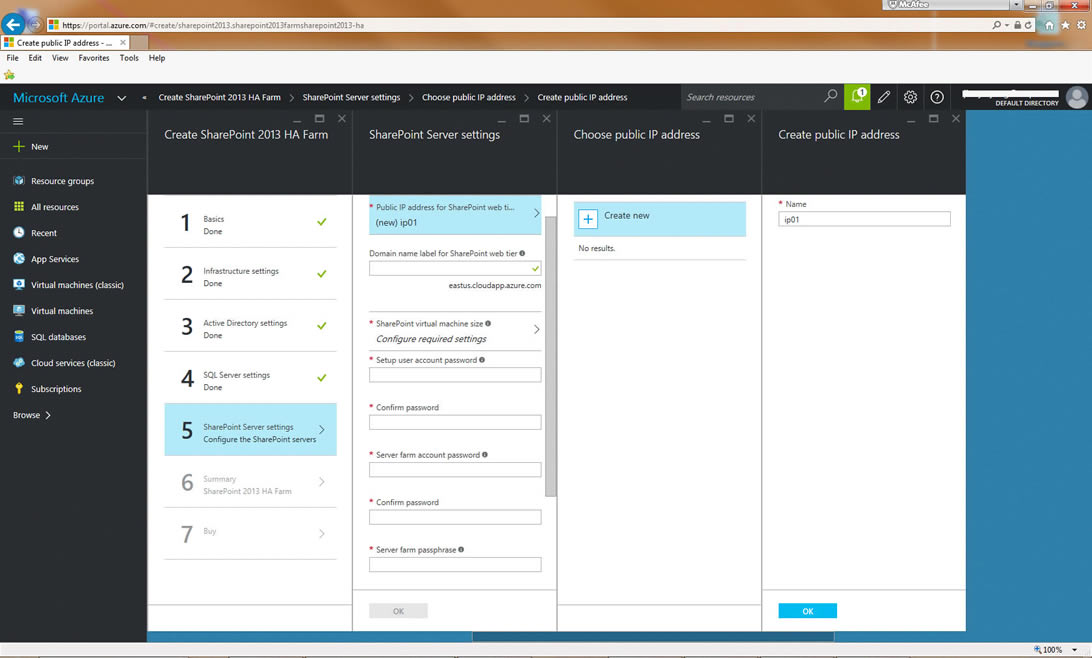Click the help question mark icon
Image resolution: width=1092 pixels, height=658 pixels.
pyautogui.click(x=937, y=97)
